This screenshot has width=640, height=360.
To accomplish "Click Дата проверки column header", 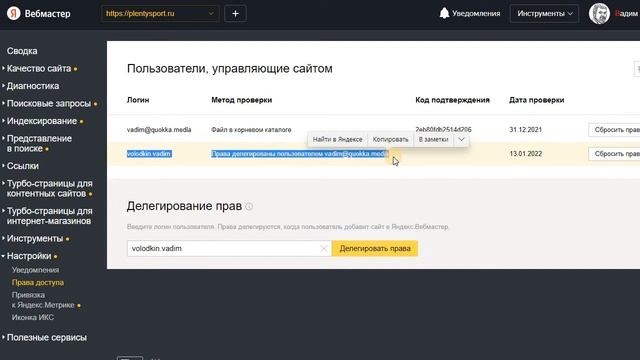I will (536, 100).
